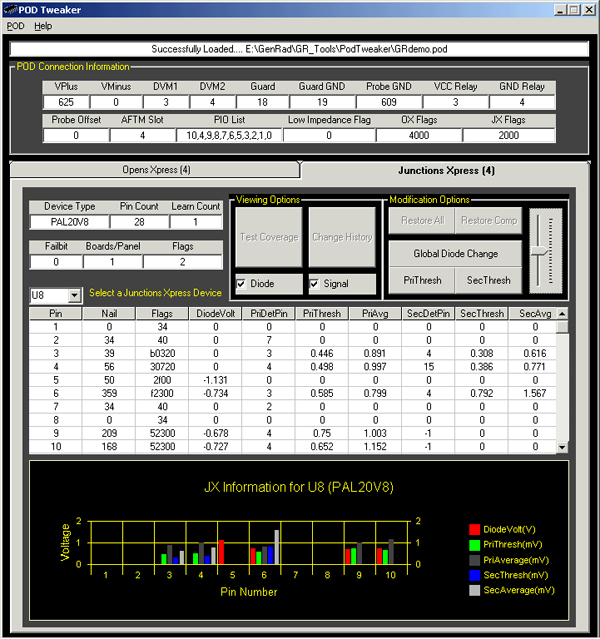Click the Change History button
600x639 pixels.
point(342,237)
